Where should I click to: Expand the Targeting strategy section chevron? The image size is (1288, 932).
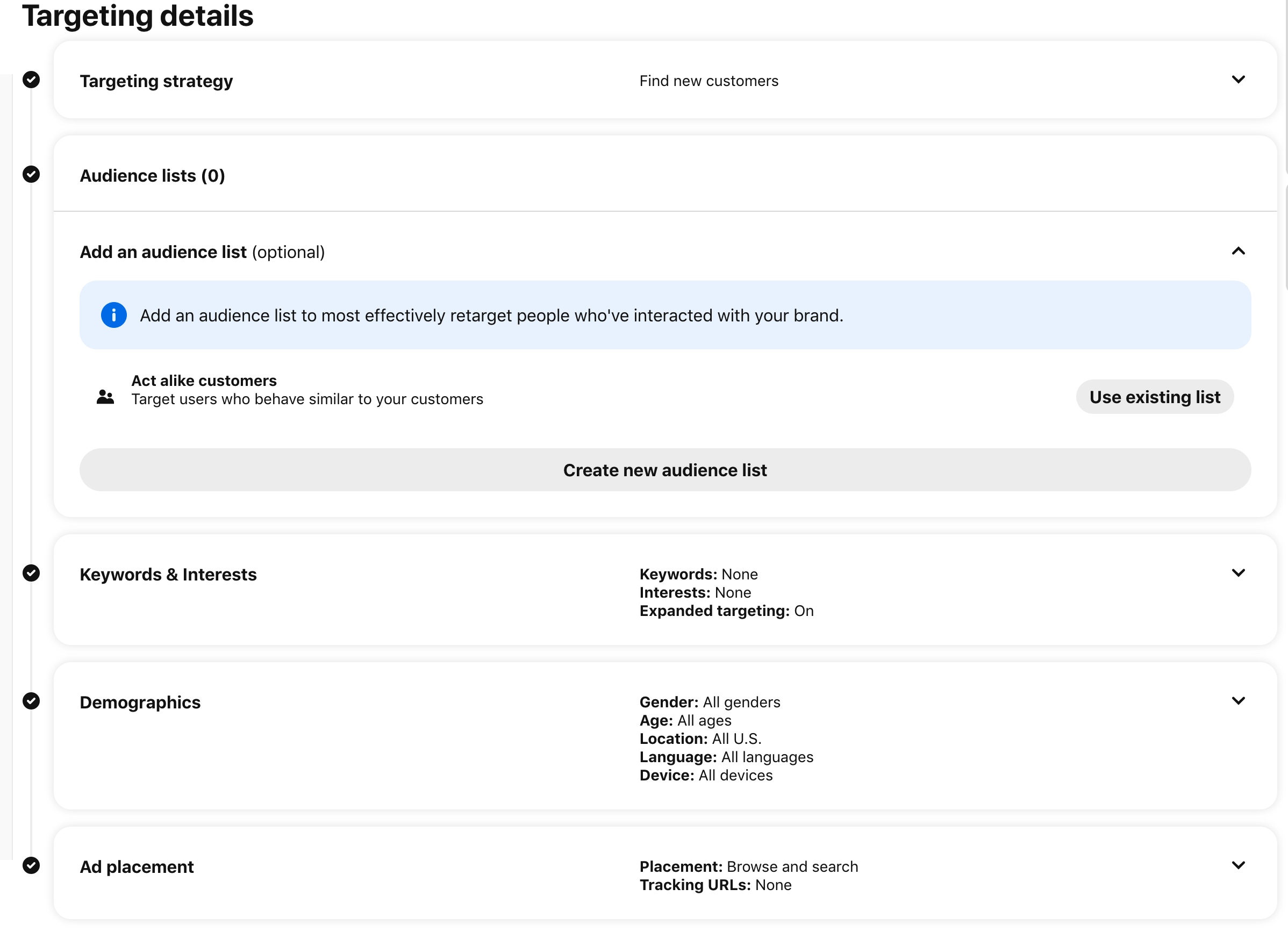coord(1238,80)
